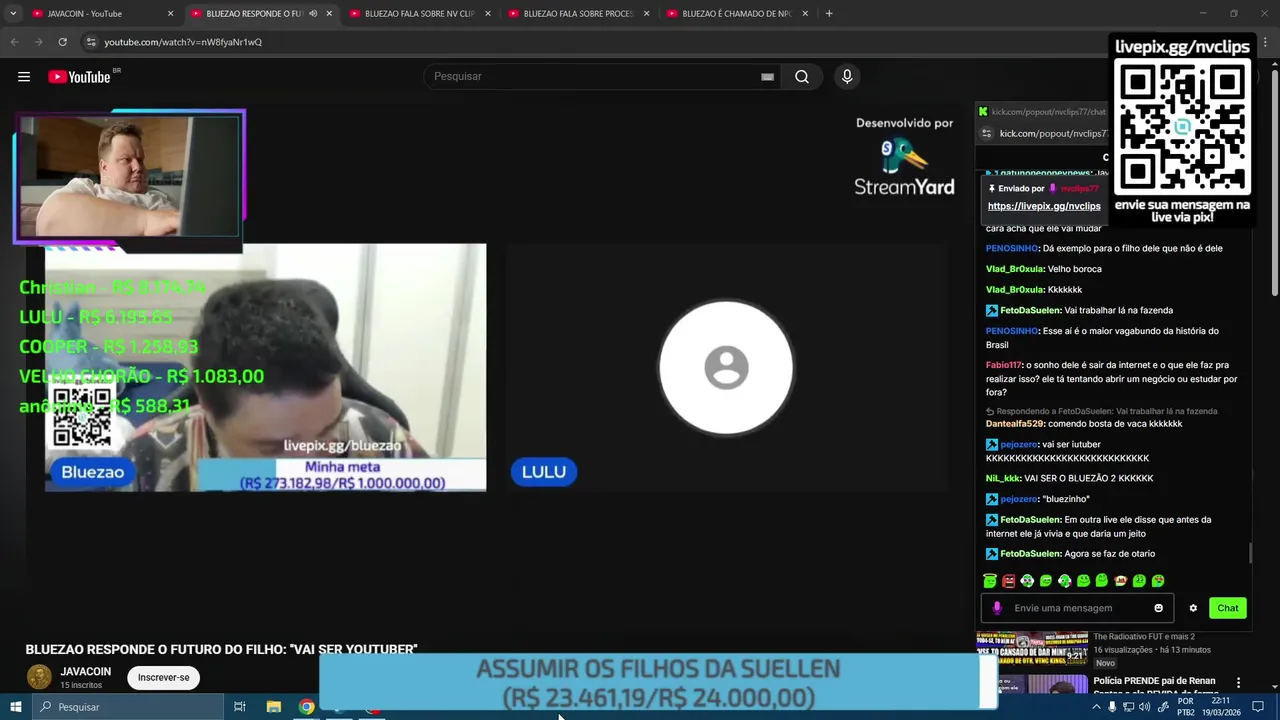The image size is (1280, 720).
Task: Click username Dantealfa529 in chat
Action: click(1015, 424)
